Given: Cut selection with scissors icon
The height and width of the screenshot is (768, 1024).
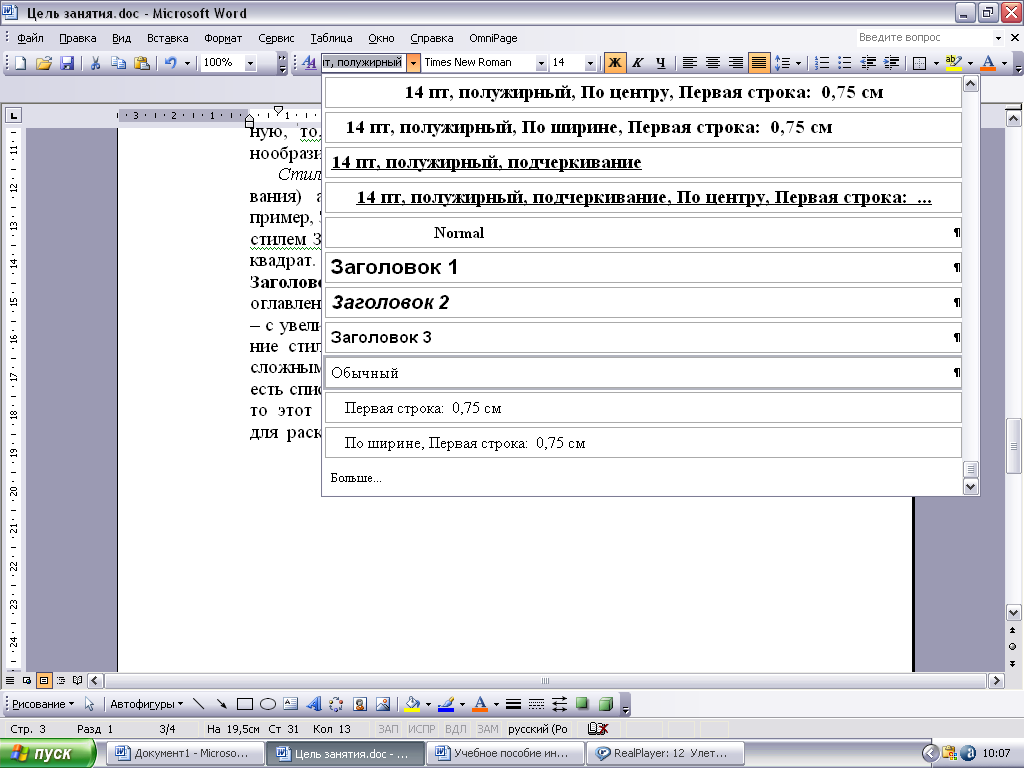Looking at the screenshot, I should click(x=95, y=63).
